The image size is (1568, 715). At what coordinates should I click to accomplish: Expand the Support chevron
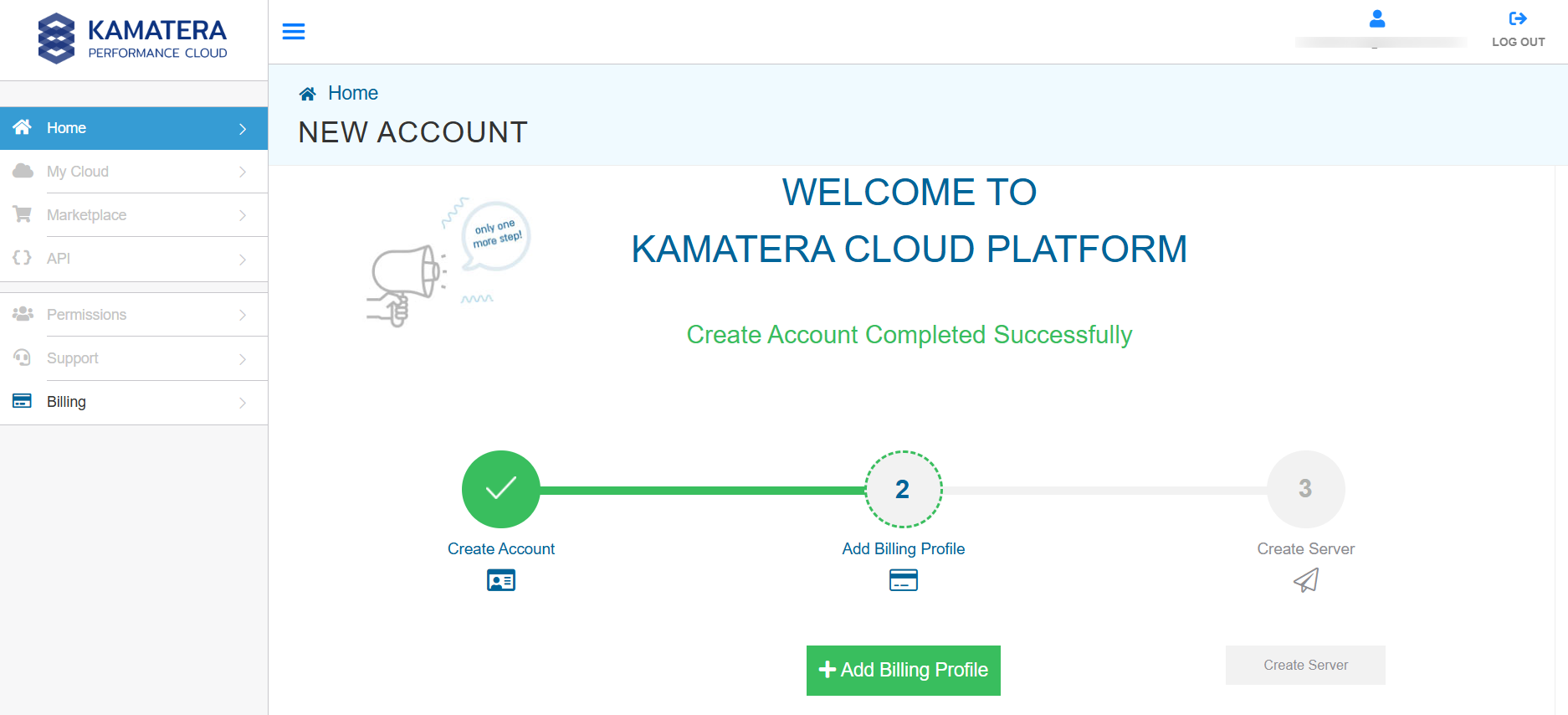[243, 359]
